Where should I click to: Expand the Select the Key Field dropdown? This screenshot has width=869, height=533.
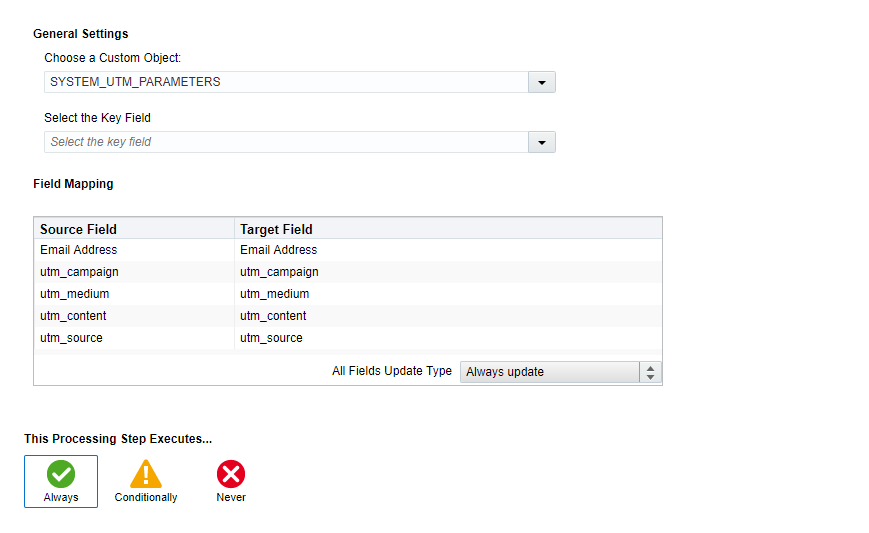[x=541, y=142]
